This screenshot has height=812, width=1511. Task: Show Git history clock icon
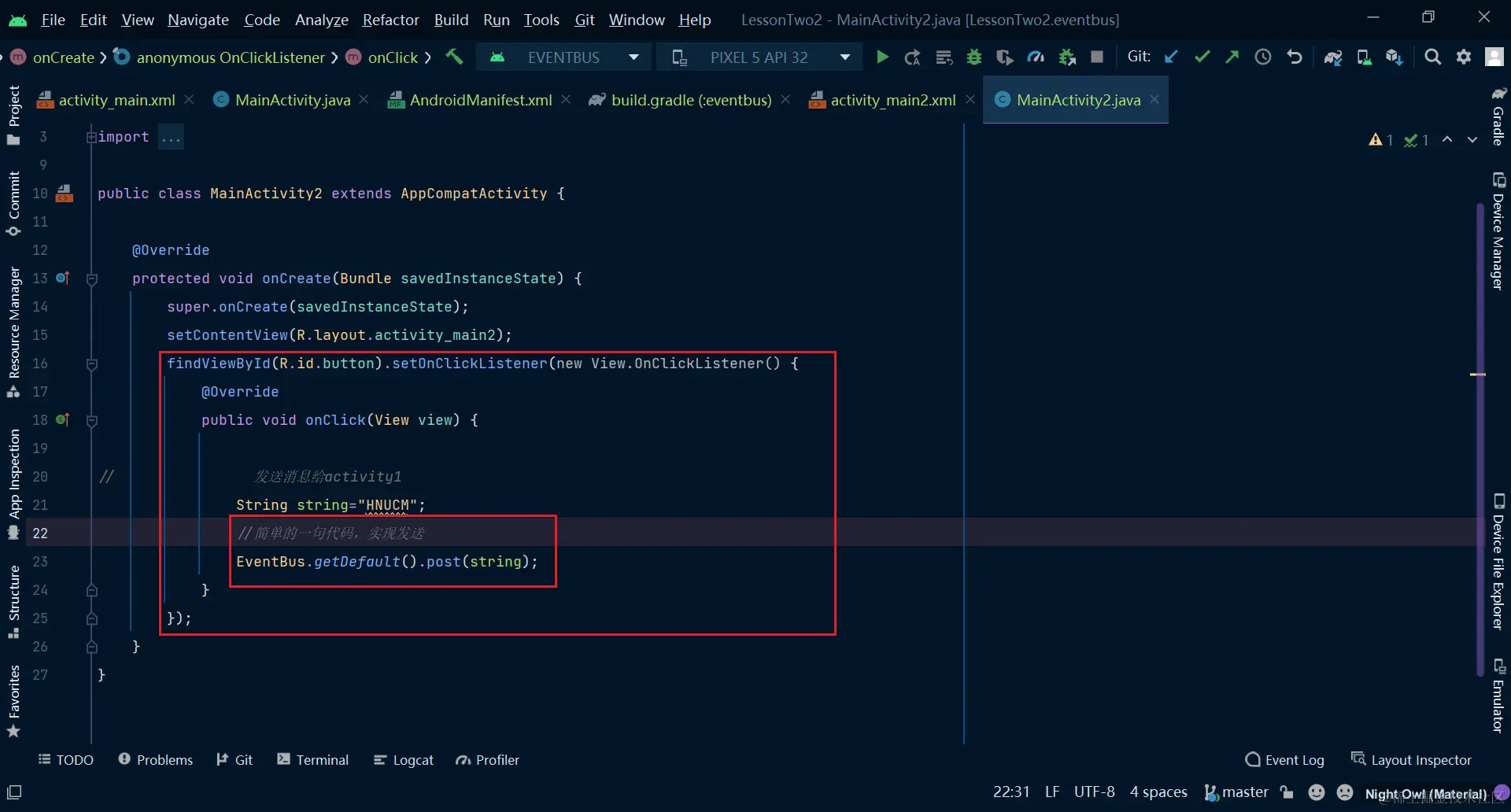(1263, 57)
